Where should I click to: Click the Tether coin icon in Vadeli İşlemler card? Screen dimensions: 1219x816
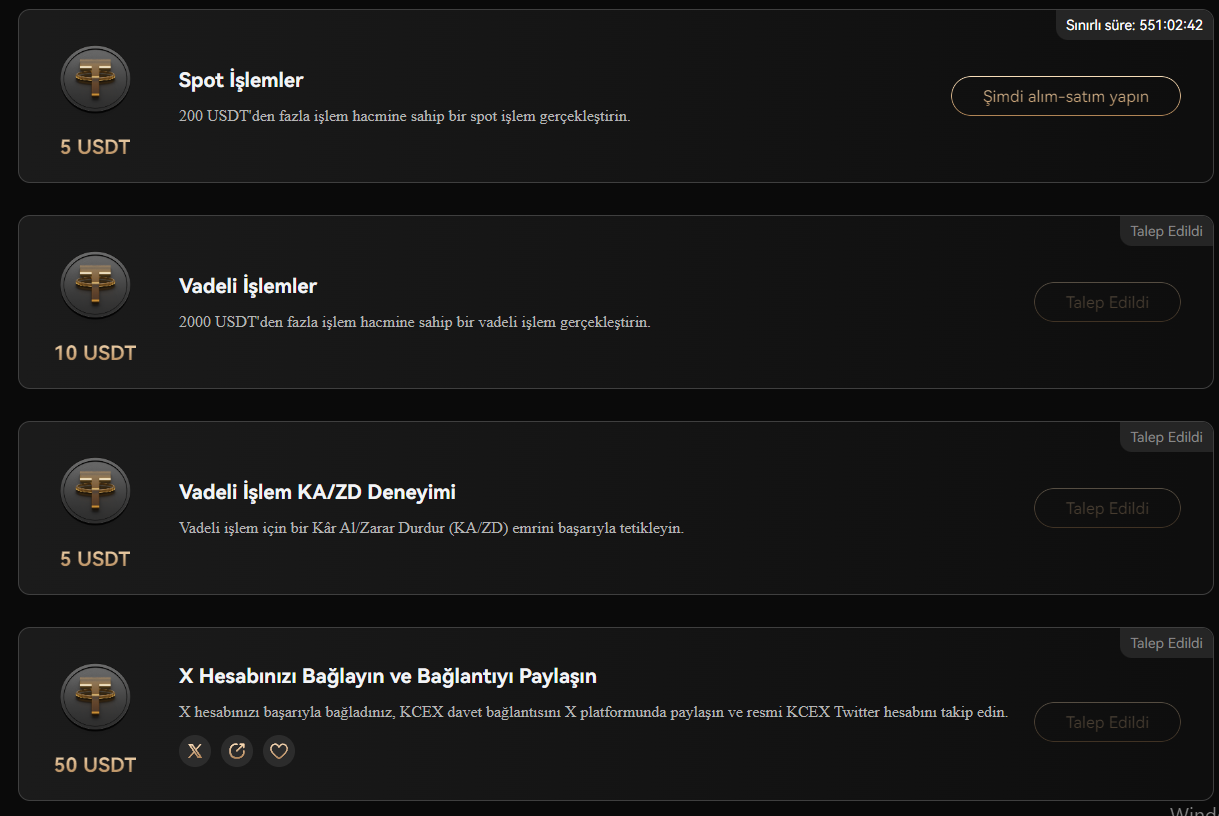[x=95, y=286]
